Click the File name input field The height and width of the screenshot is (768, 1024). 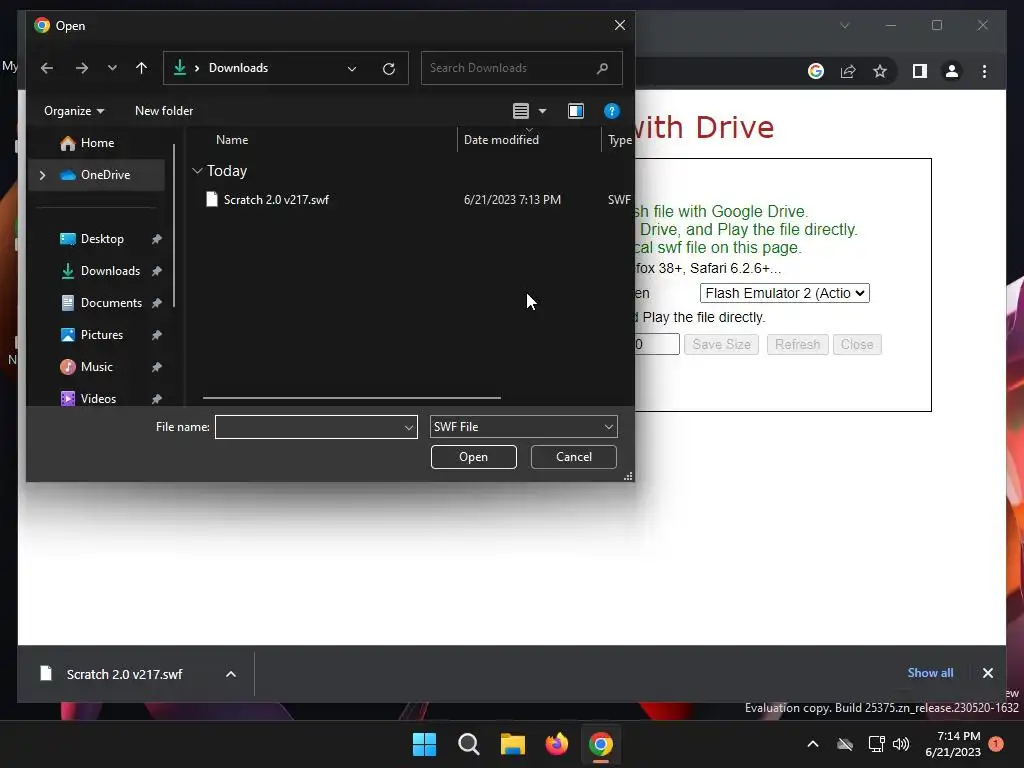pos(308,427)
